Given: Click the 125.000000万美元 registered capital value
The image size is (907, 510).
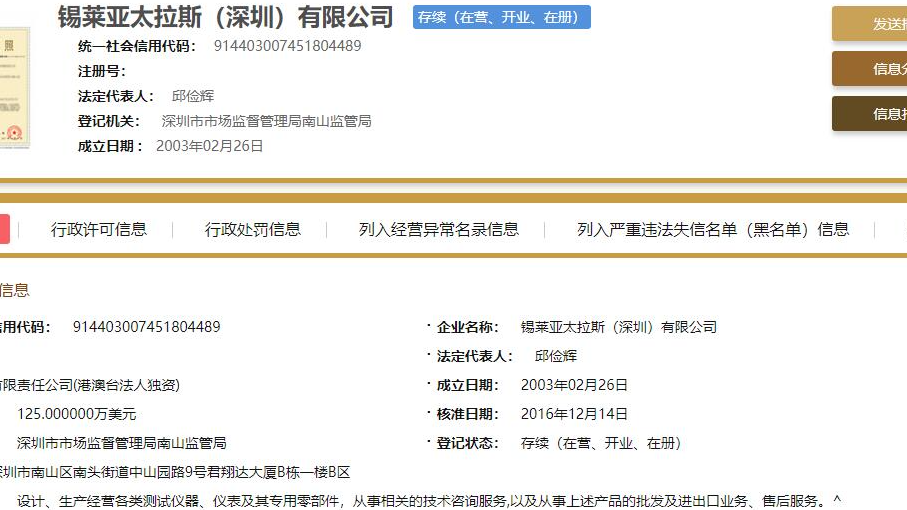Looking at the screenshot, I should (x=76, y=414).
